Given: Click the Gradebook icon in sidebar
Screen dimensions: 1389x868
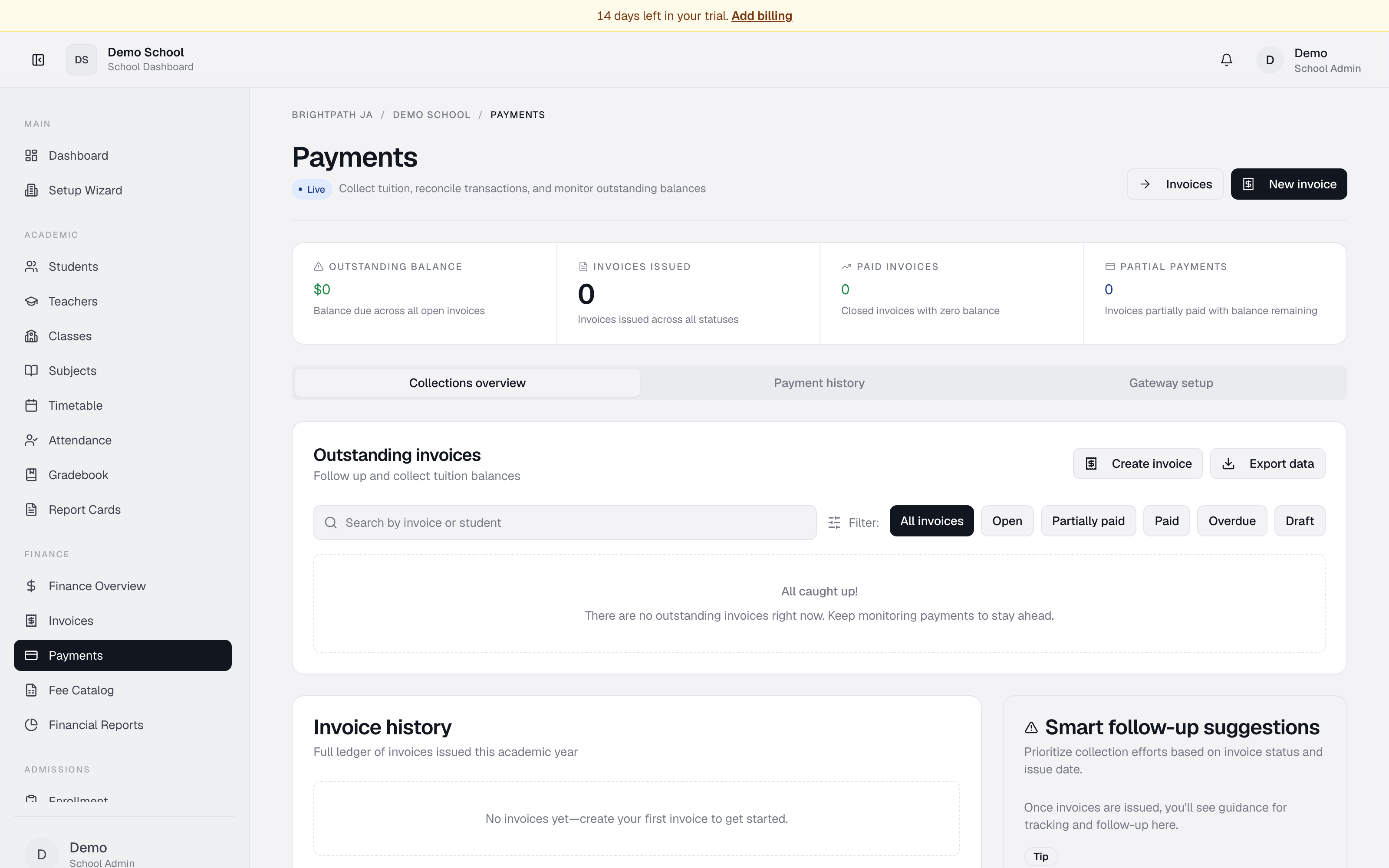Looking at the screenshot, I should [x=32, y=475].
